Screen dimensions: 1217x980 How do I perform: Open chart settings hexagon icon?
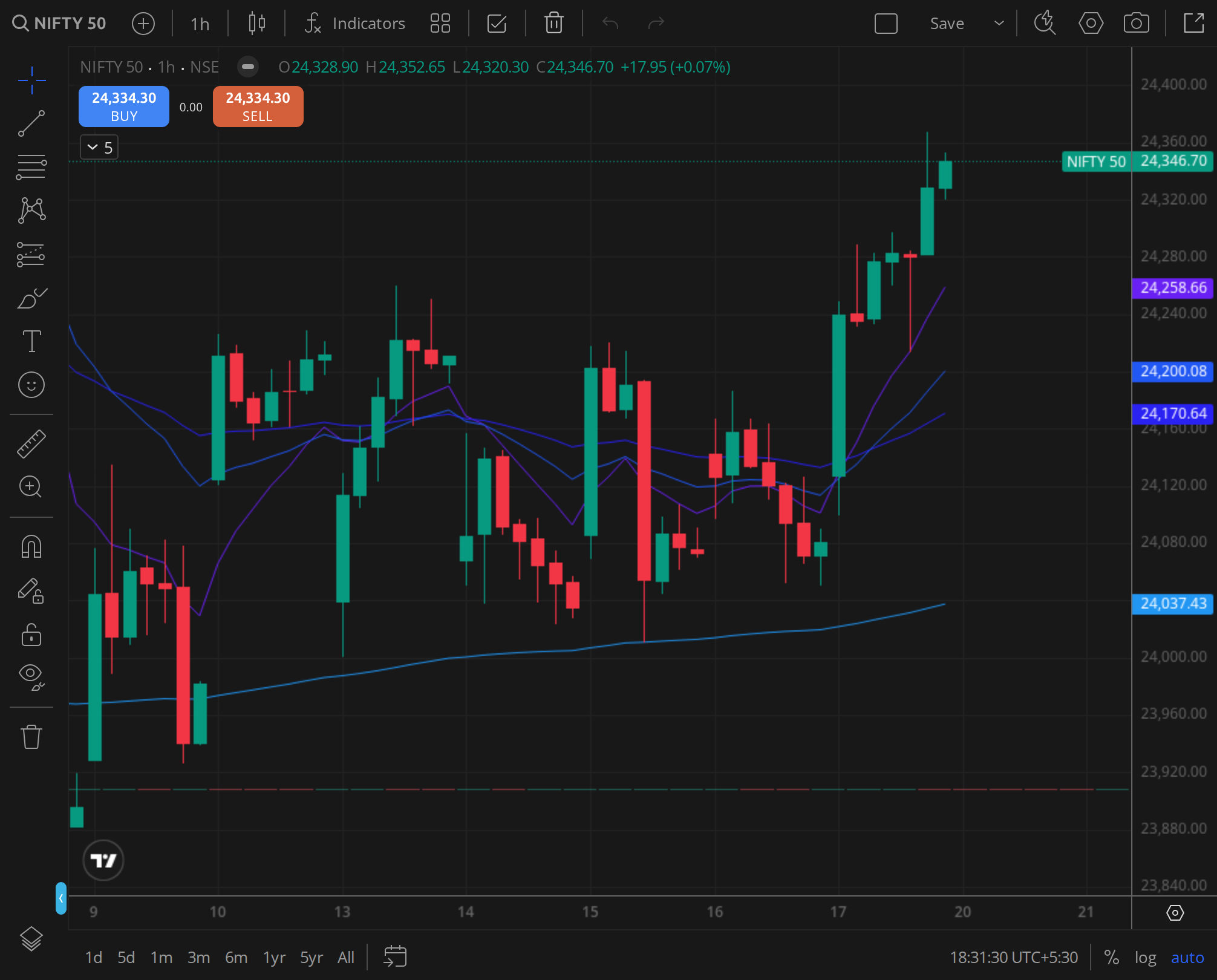pyautogui.click(x=1091, y=24)
